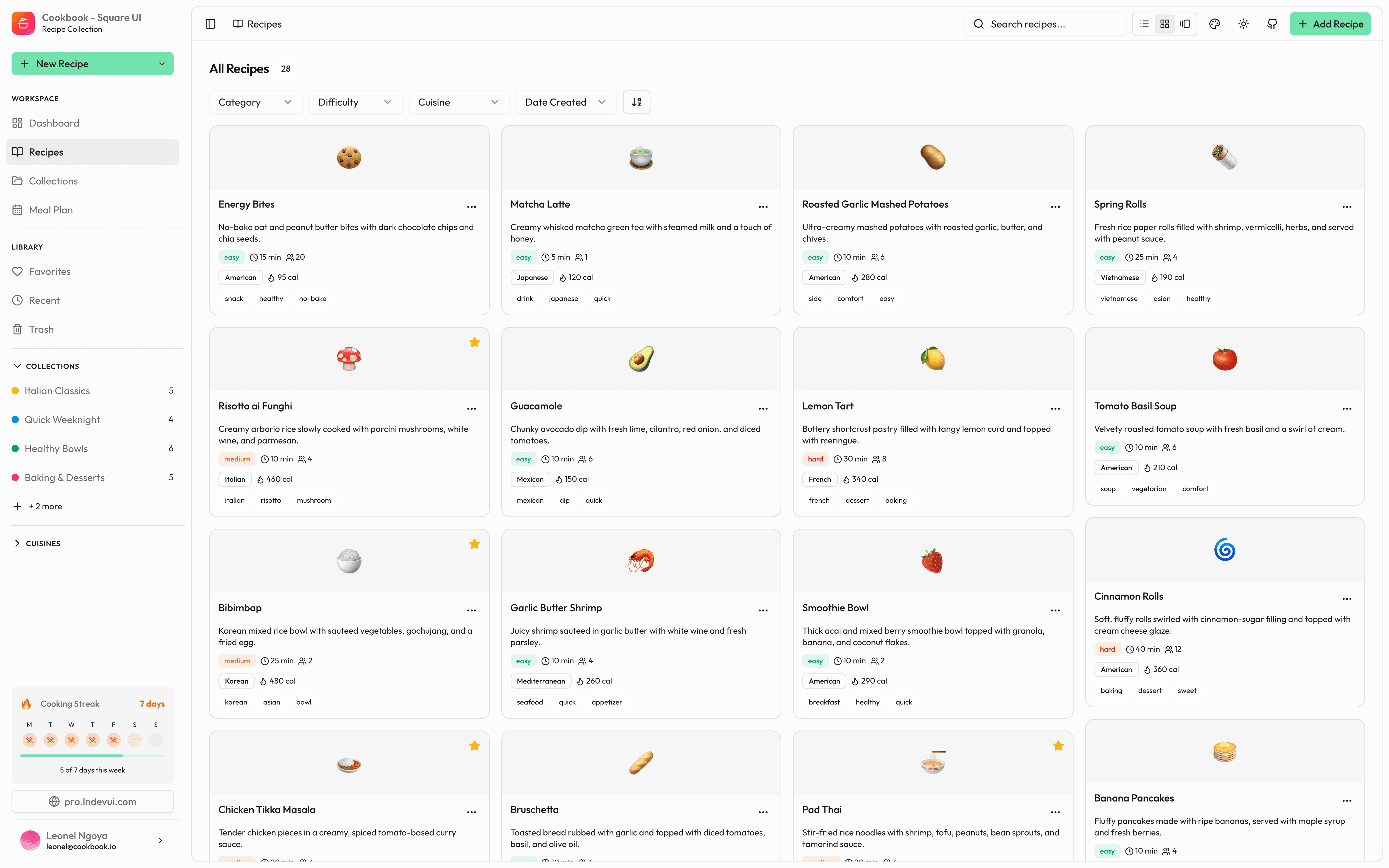Open Energy Bites more options menu
Image resolution: width=1389 pixels, height=868 pixels.
[x=471, y=207]
